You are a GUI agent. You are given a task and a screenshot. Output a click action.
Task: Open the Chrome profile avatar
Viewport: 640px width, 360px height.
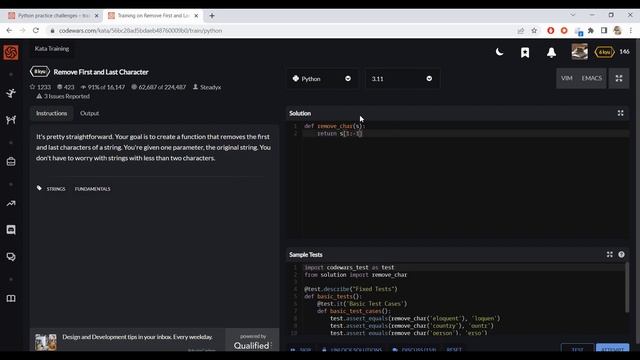(618, 31)
